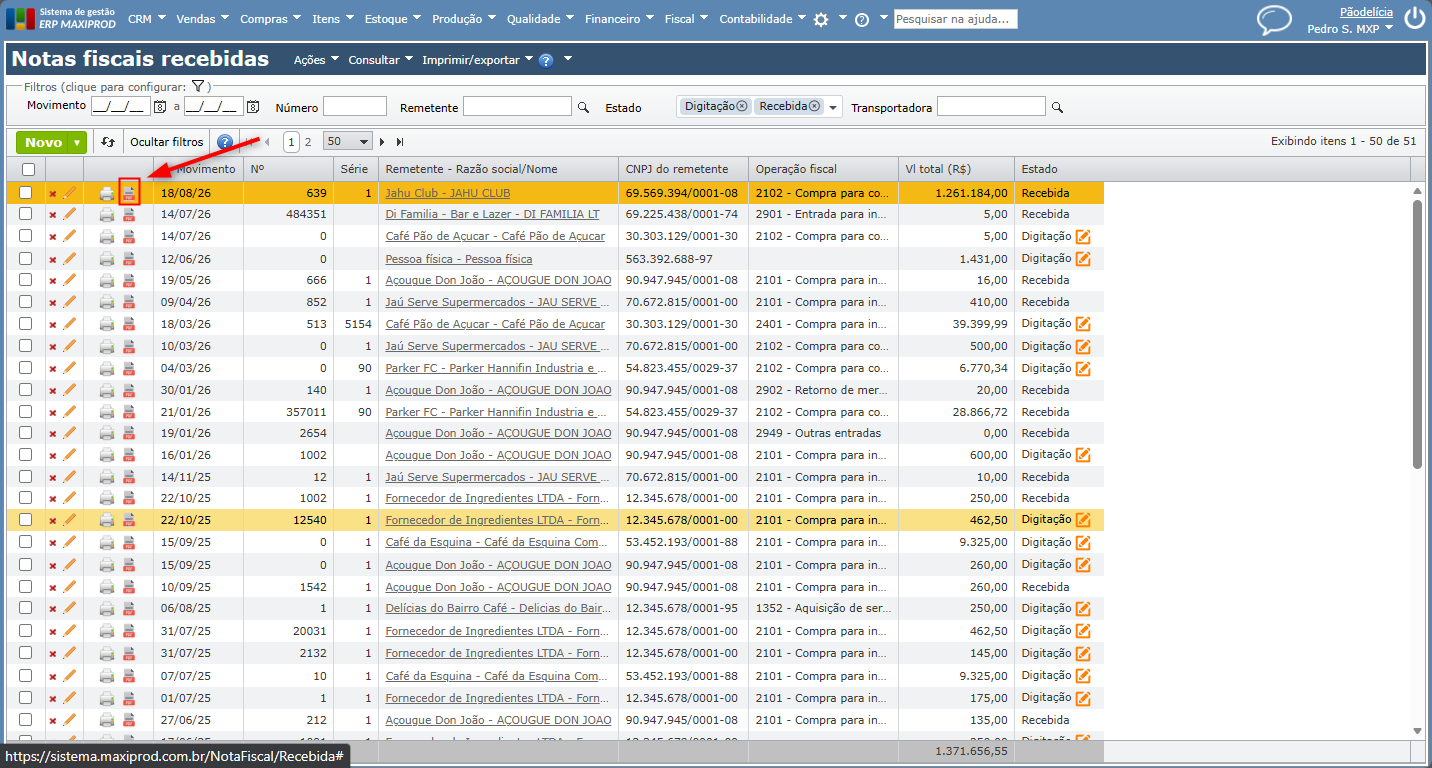Delete the Pessoa física invoice row
This screenshot has width=1432, height=768.
coord(53,259)
